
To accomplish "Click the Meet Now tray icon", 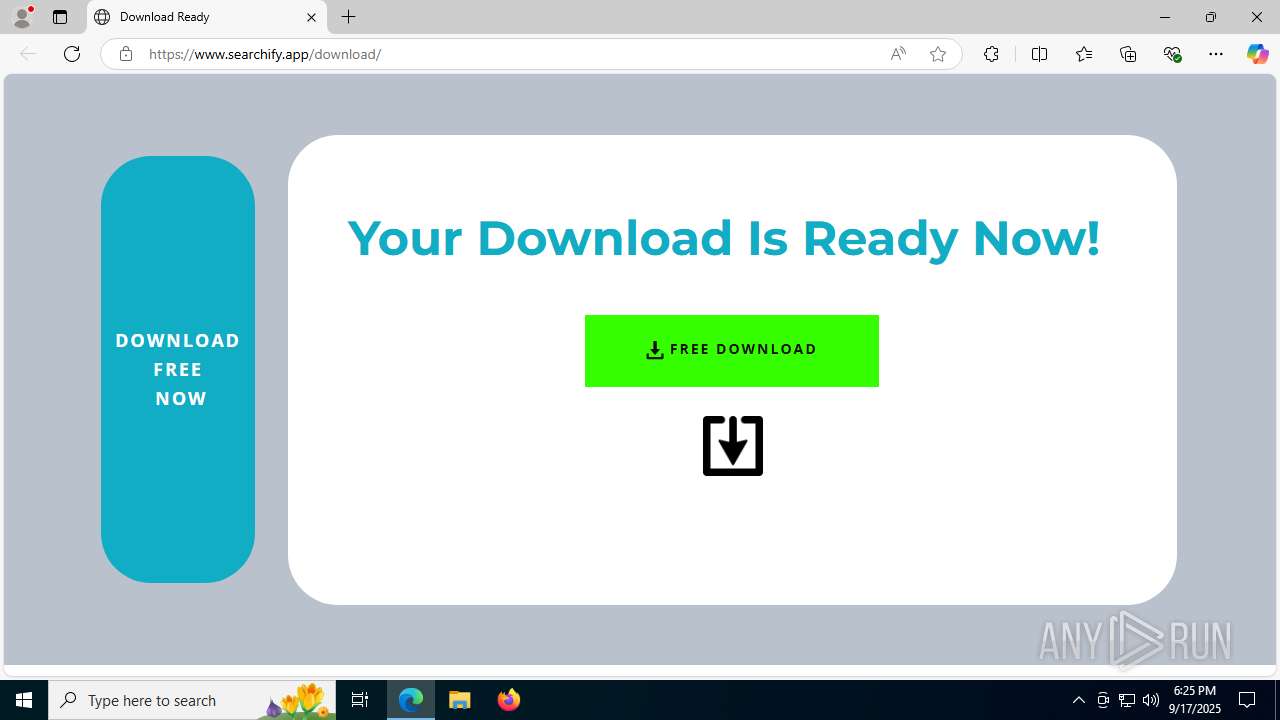I will pyautogui.click(x=1103, y=700).
